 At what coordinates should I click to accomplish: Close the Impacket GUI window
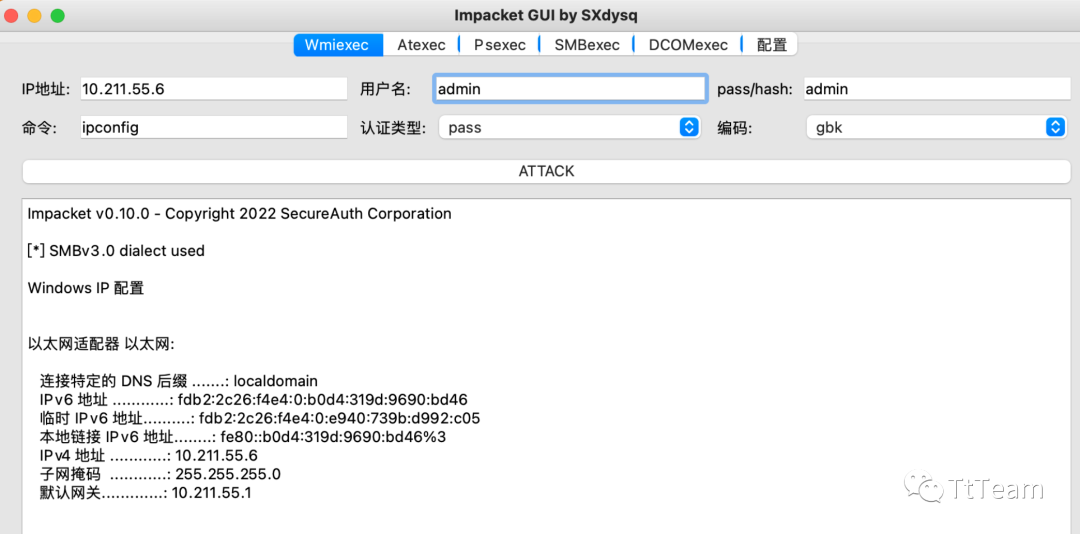(12, 16)
